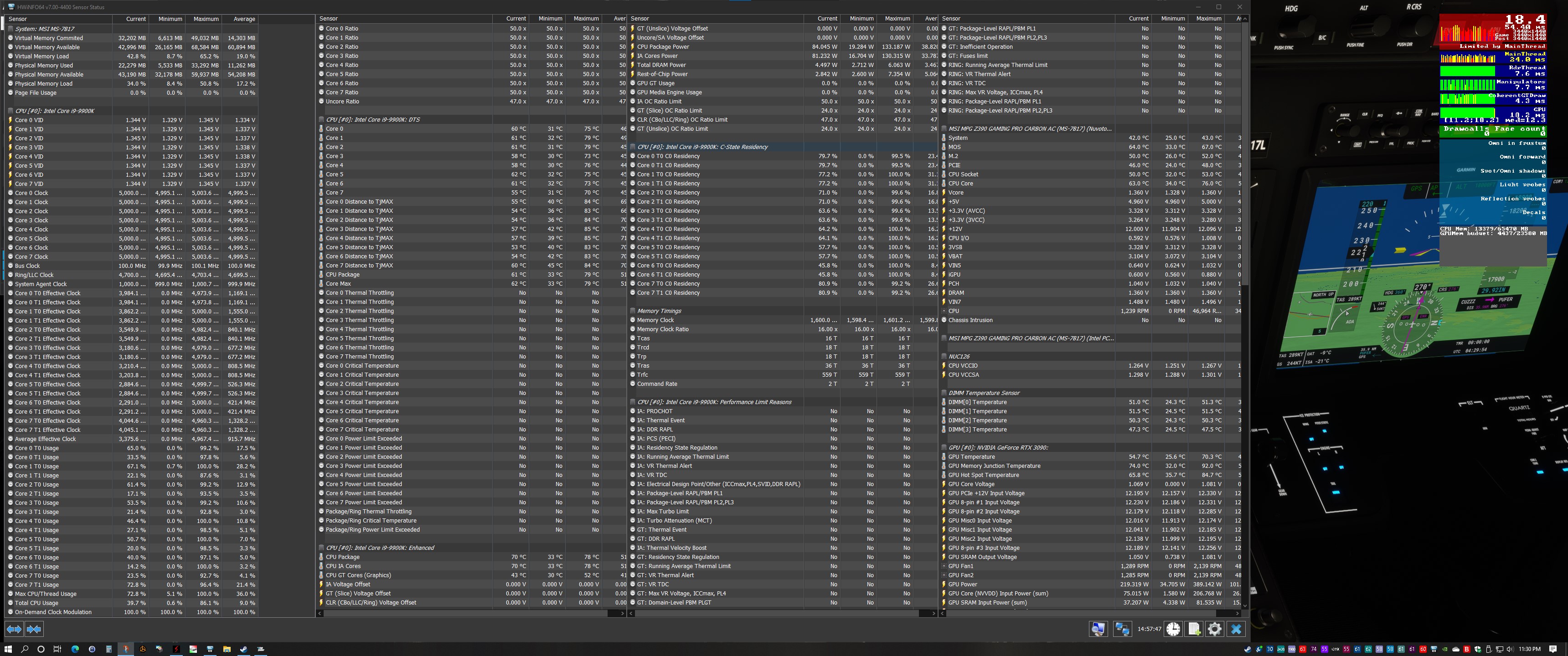Click the remote network computers icon
Image resolution: width=1568 pixels, height=656 pixels.
[x=1122, y=629]
